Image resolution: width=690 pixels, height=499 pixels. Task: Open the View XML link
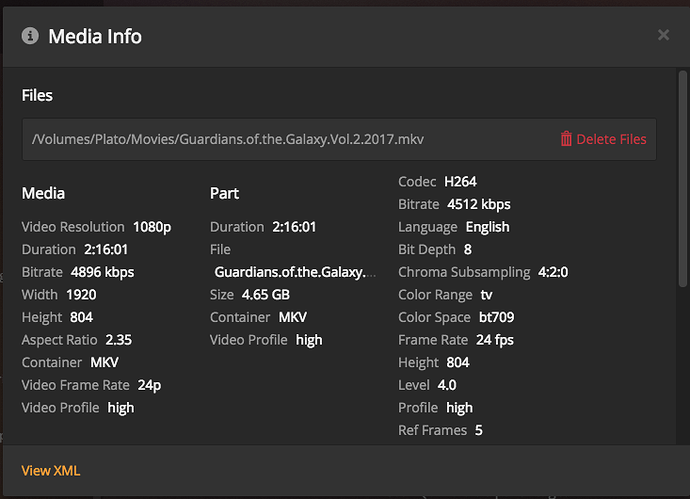pos(50,471)
